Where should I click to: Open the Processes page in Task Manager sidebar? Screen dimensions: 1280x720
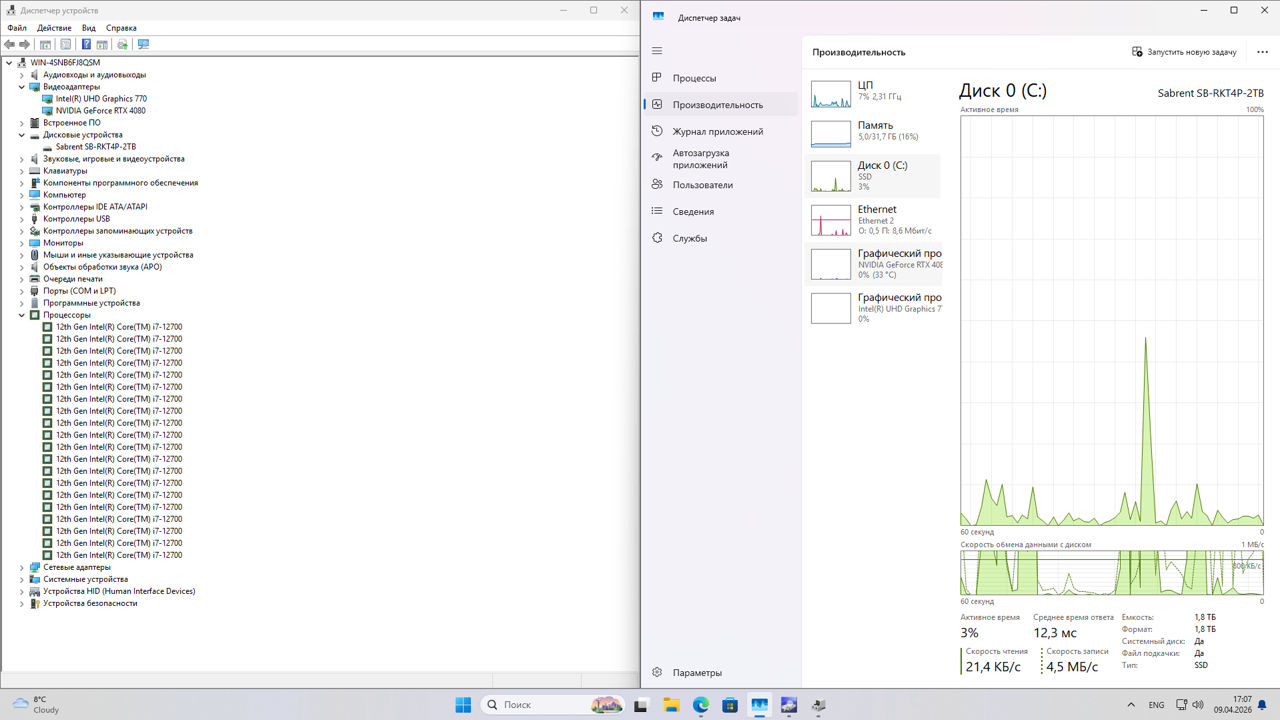click(x=694, y=78)
